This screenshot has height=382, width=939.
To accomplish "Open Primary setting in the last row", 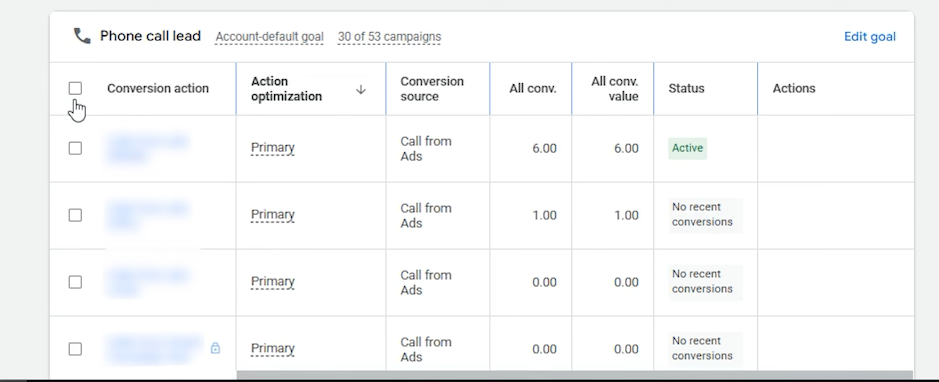I will click(272, 348).
